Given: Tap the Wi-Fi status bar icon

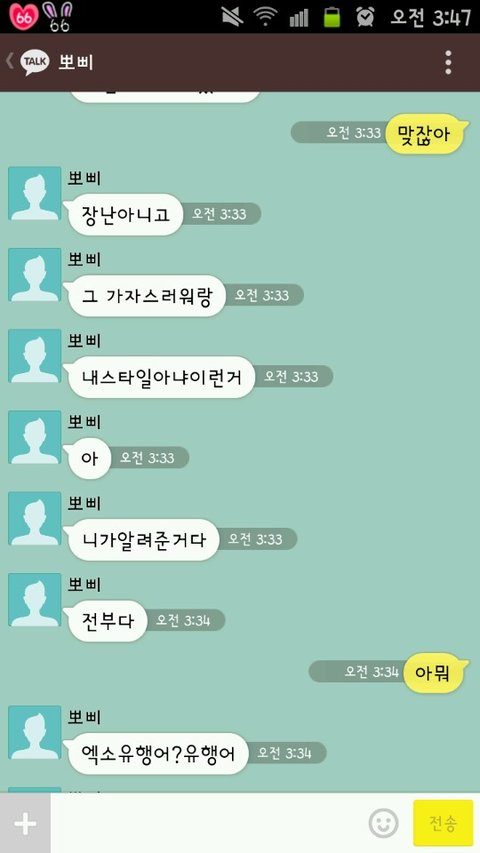Looking at the screenshot, I should pos(265,17).
